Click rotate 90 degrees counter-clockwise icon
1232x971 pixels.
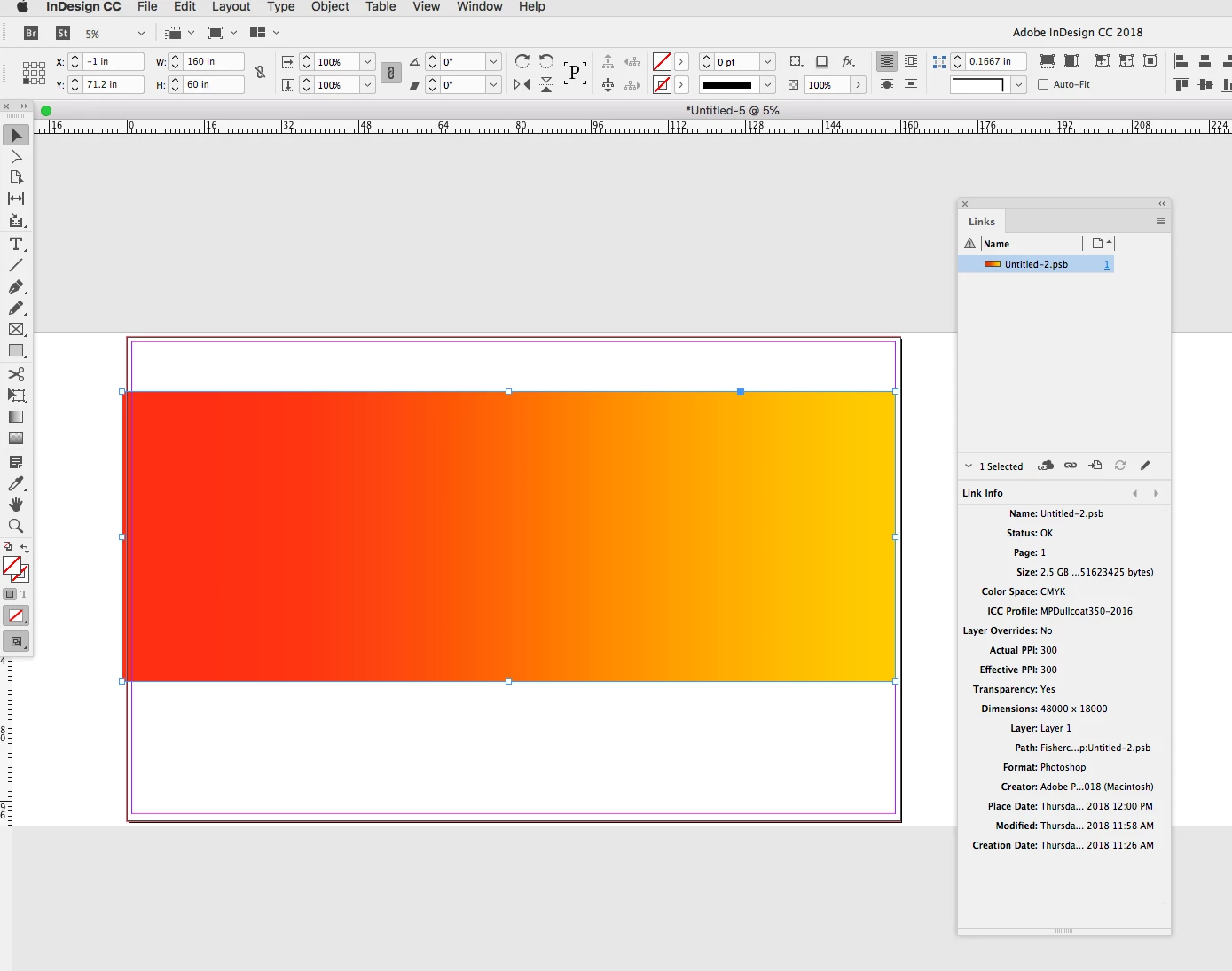(x=546, y=61)
